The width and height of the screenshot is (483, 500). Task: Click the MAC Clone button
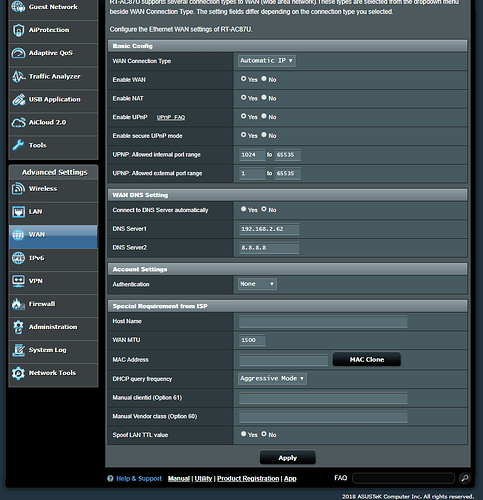pyautogui.click(x=367, y=359)
